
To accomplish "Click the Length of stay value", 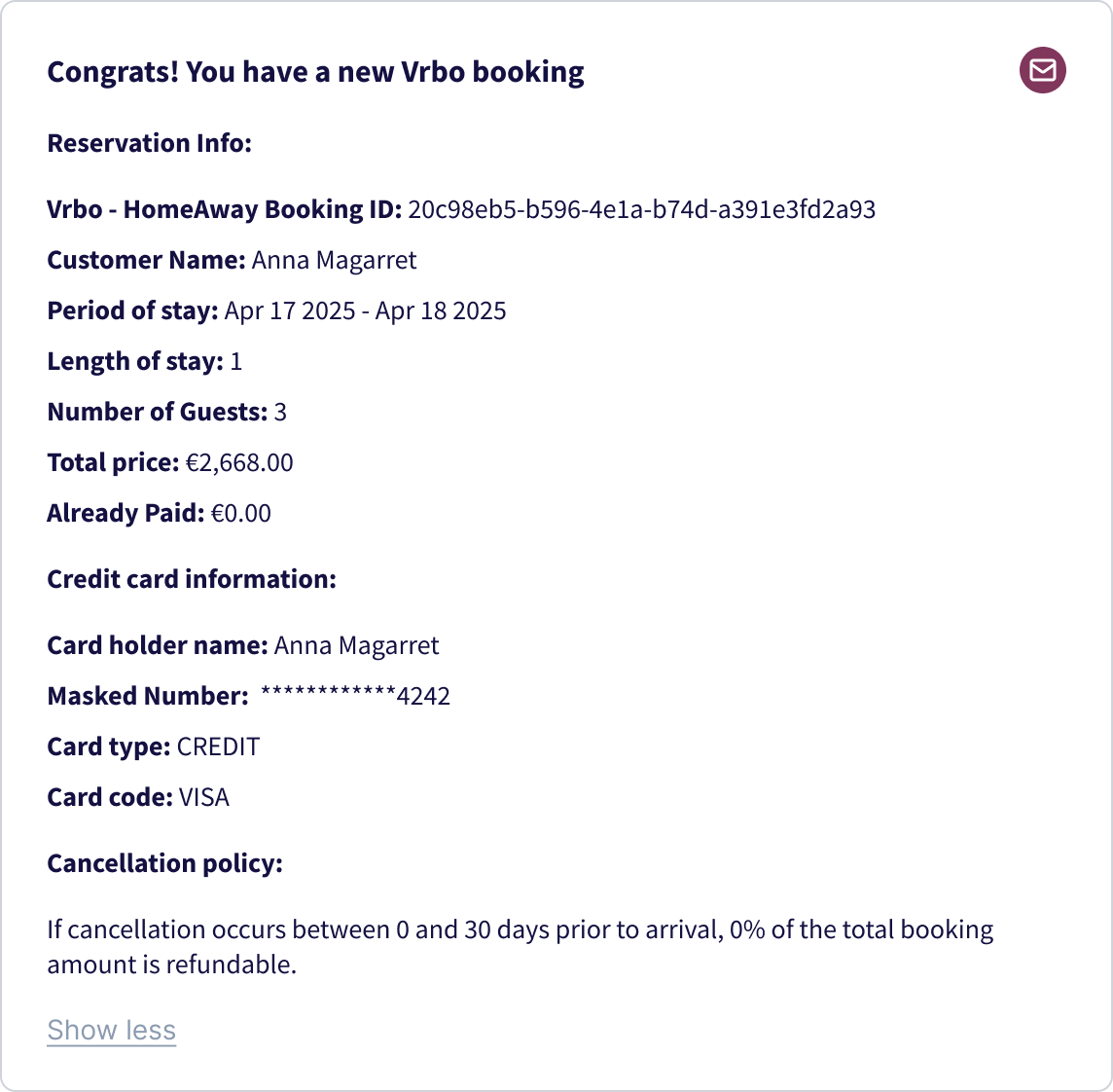I will [236, 362].
